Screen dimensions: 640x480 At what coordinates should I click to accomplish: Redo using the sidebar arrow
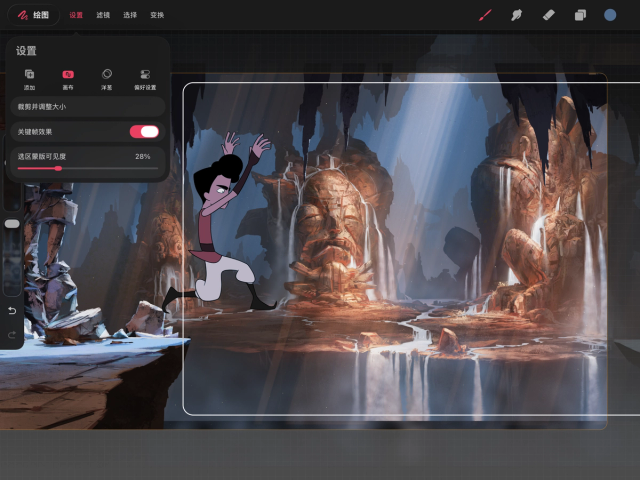pos(12,335)
